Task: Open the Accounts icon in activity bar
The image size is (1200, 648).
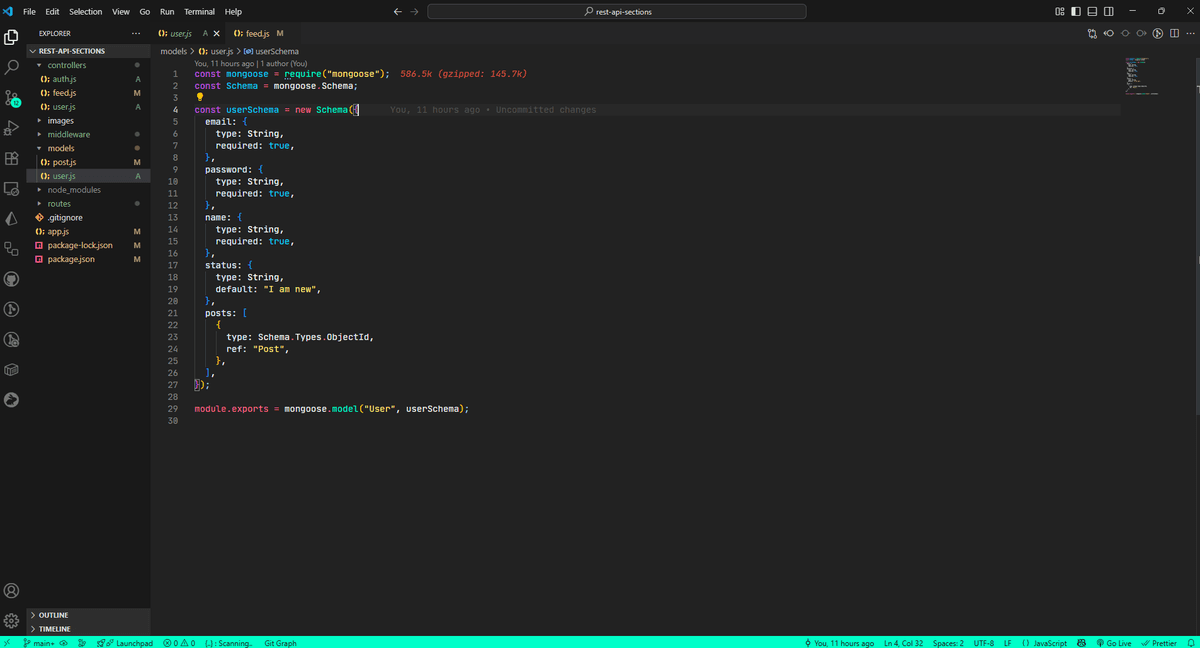Action: pyautogui.click(x=12, y=591)
